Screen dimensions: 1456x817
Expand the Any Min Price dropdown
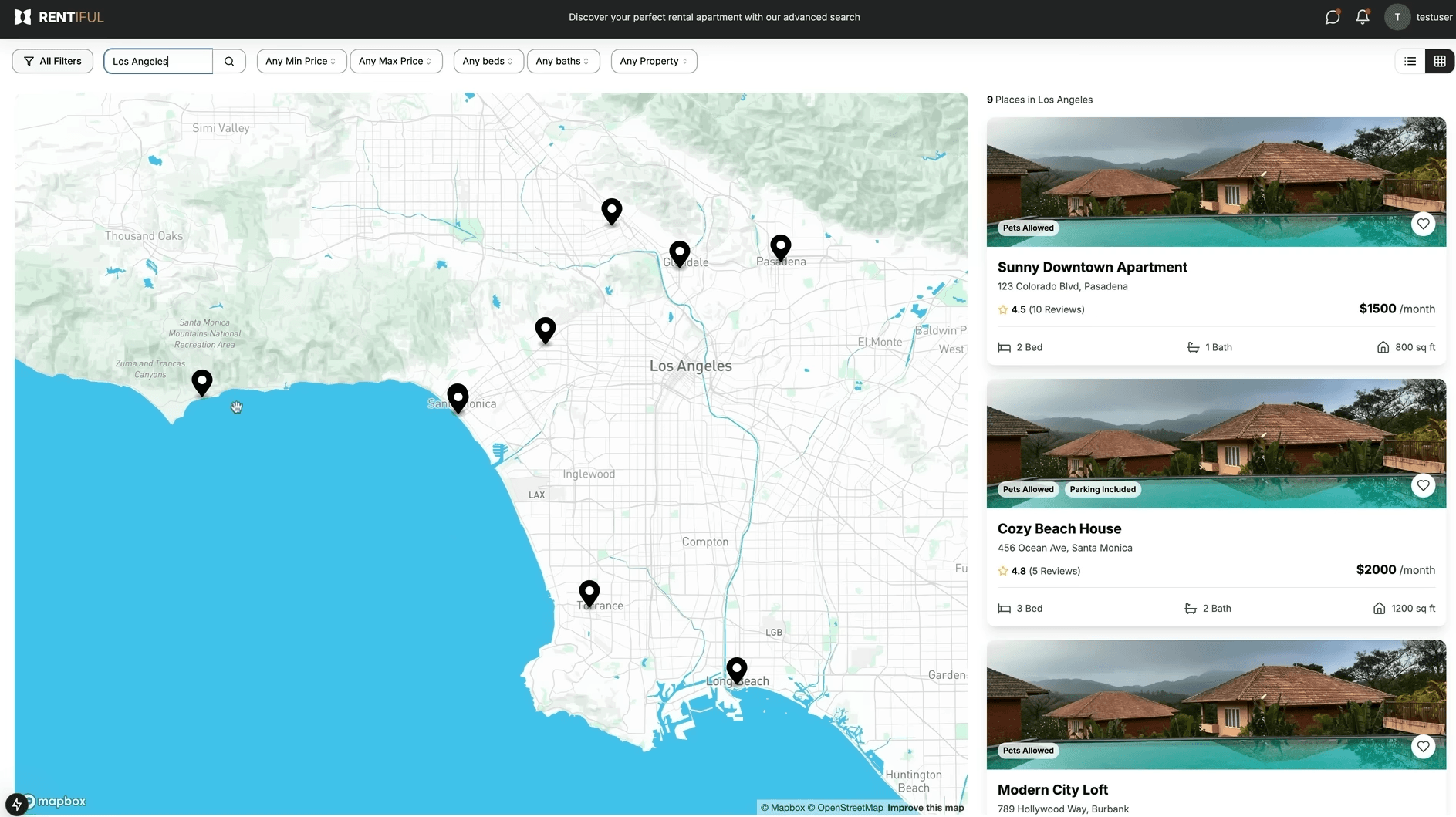click(x=301, y=61)
